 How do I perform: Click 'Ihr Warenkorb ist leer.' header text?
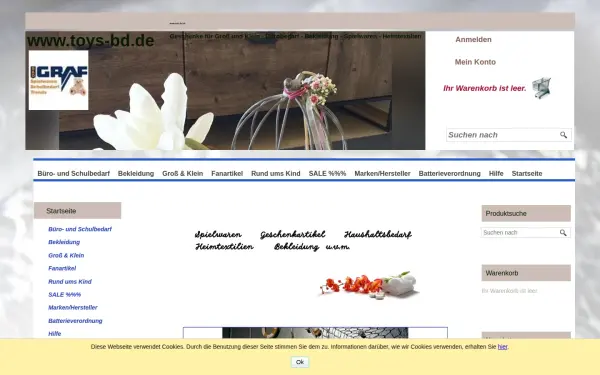click(485, 88)
